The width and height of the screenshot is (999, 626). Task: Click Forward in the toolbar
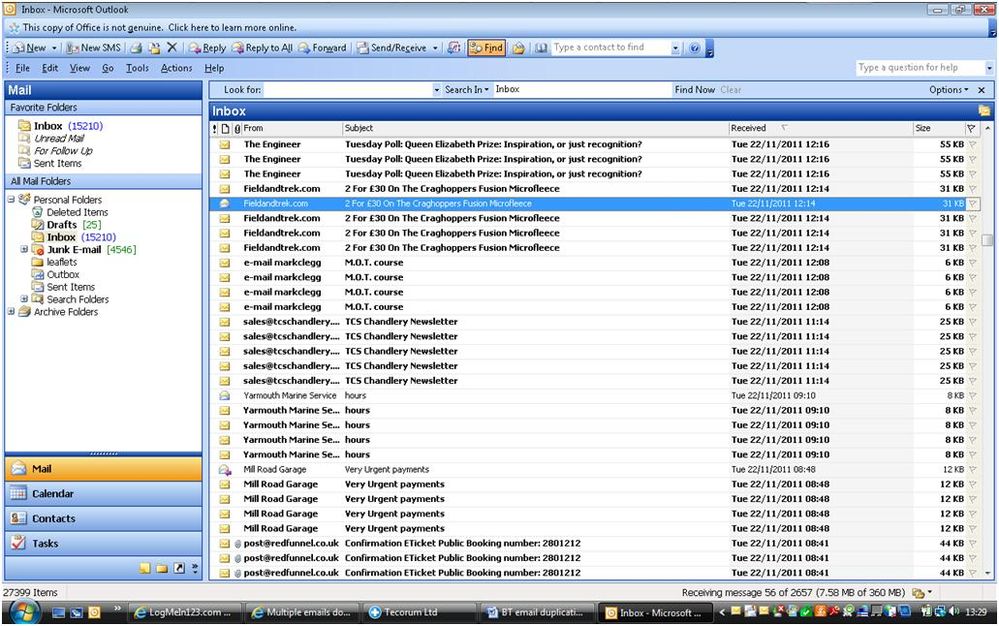tap(322, 48)
